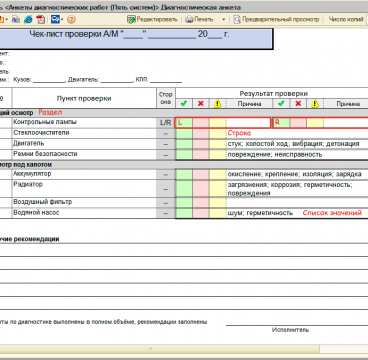This screenshot has width=368, height=360.
Task: Click the second green checkmark header icon
Action: [281, 104]
